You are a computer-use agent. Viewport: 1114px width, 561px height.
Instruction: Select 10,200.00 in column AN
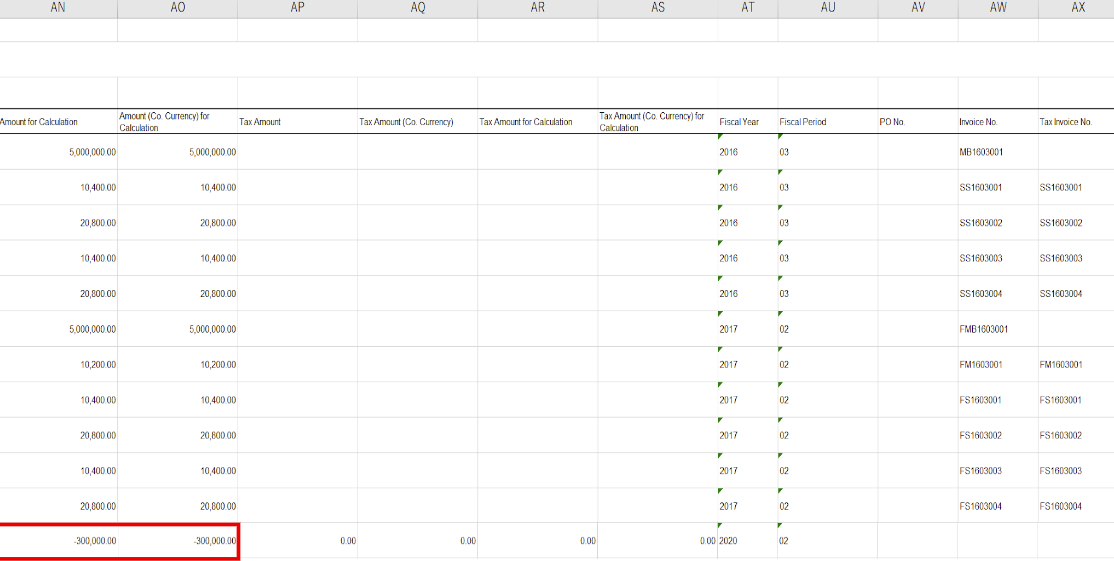pyautogui.click(x=58, y=364)
